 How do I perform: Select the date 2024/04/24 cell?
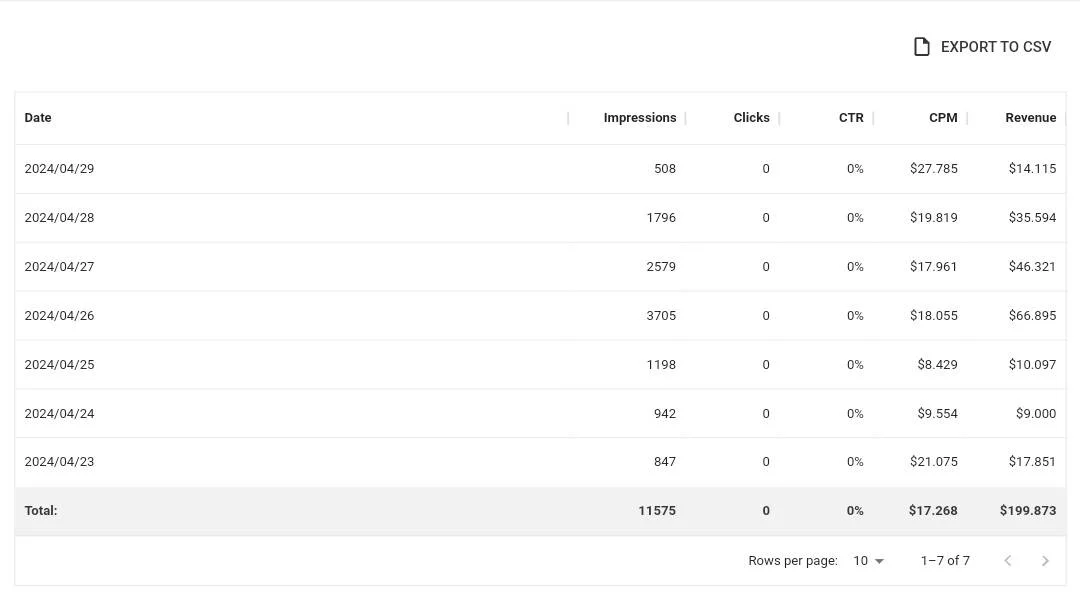59,413
